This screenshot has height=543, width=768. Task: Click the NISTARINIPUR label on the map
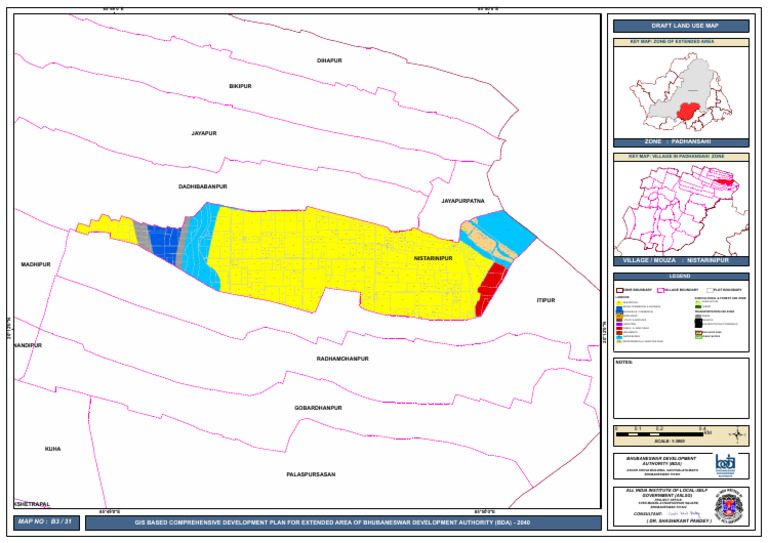[433, 258]
